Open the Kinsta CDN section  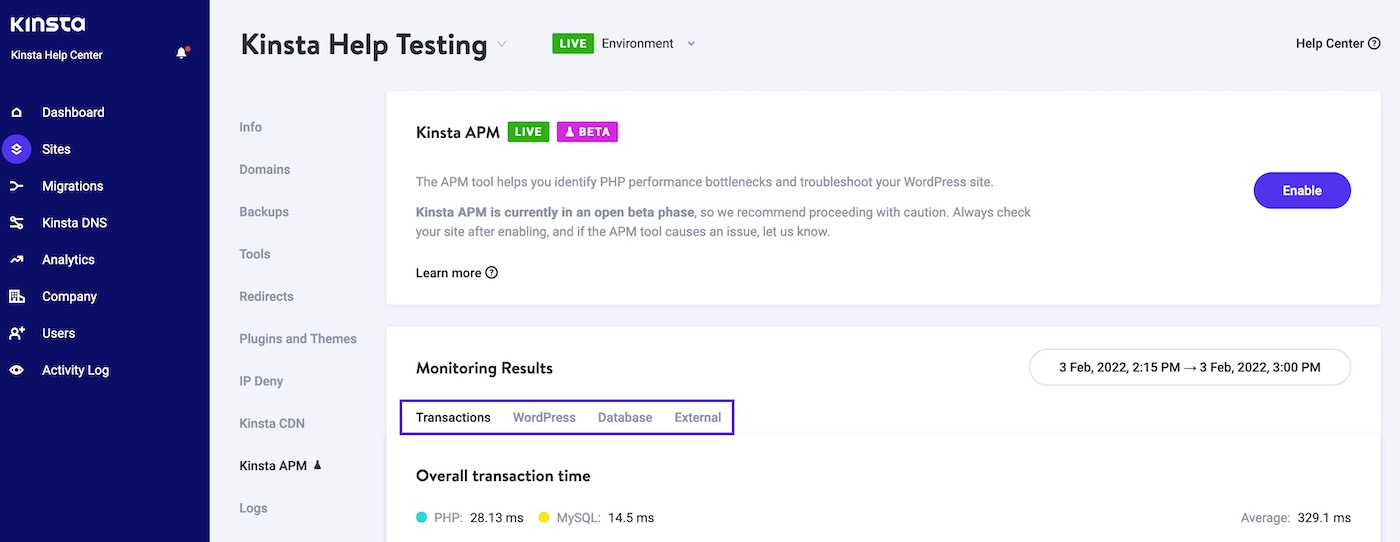[x=272, y=423]
